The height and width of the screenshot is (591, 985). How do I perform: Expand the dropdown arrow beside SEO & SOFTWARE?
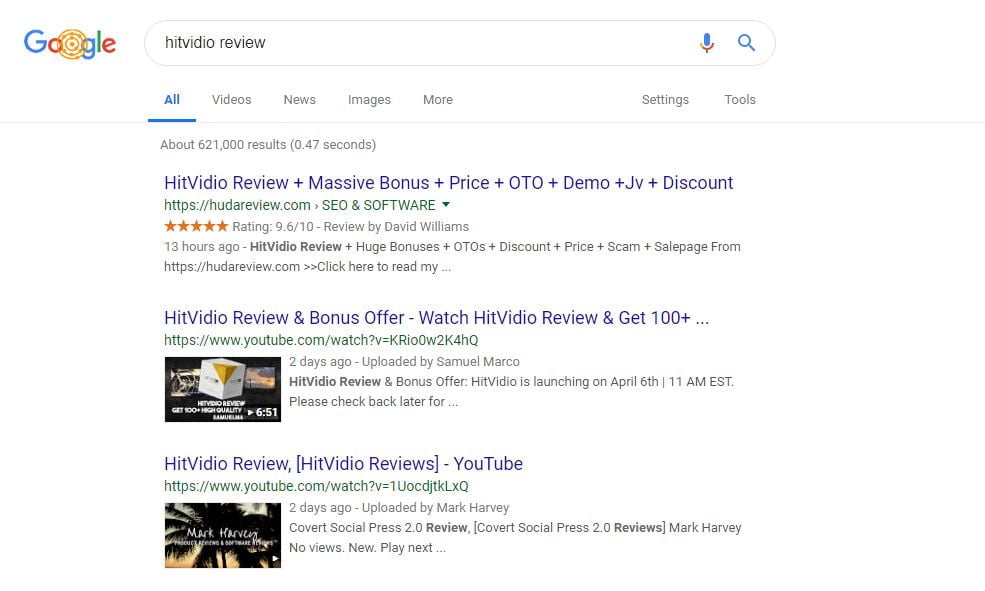pyautogui.click(x=446, y=204)
